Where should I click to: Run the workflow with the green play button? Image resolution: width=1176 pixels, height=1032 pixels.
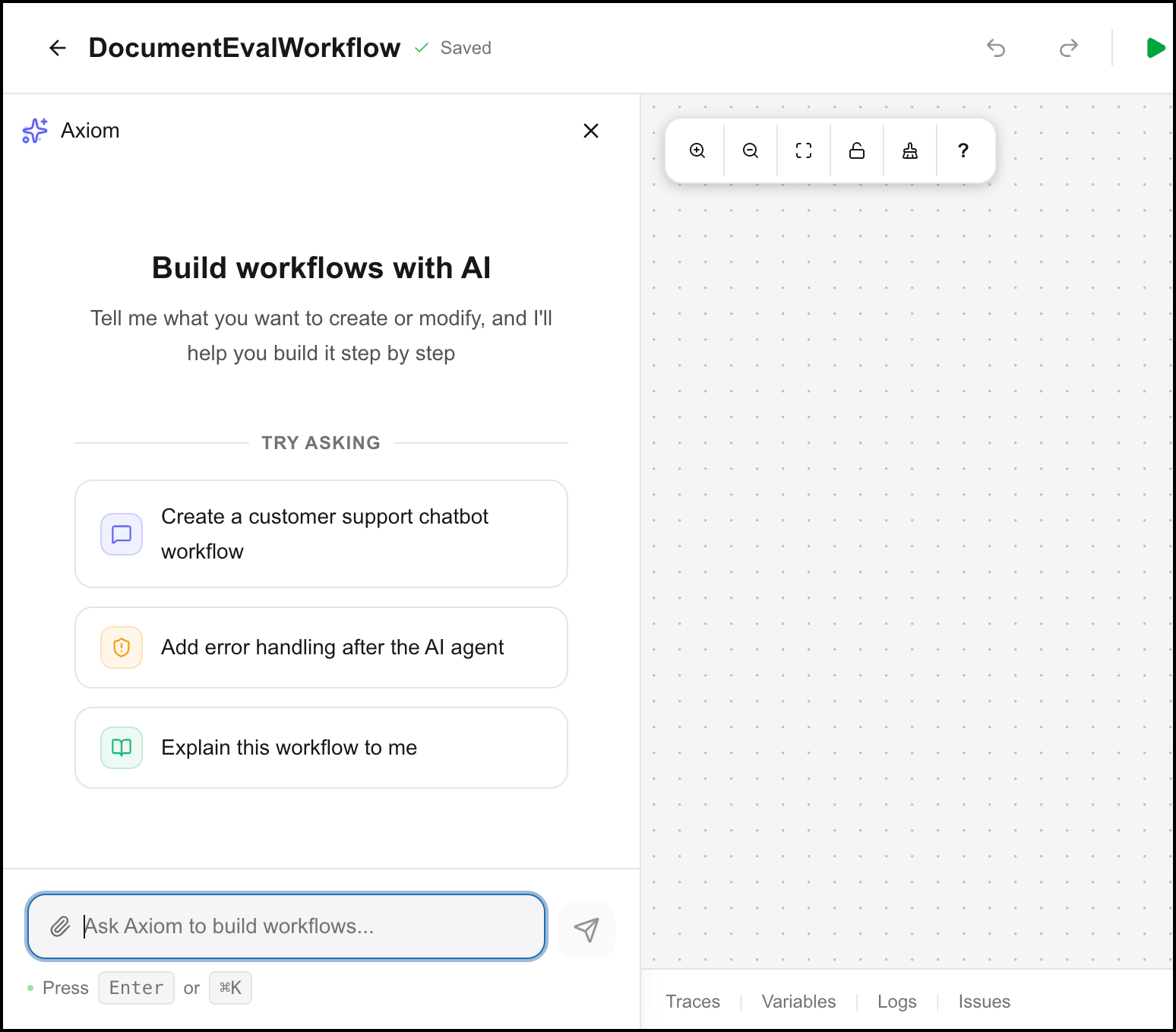click(x=1155, y=48)
